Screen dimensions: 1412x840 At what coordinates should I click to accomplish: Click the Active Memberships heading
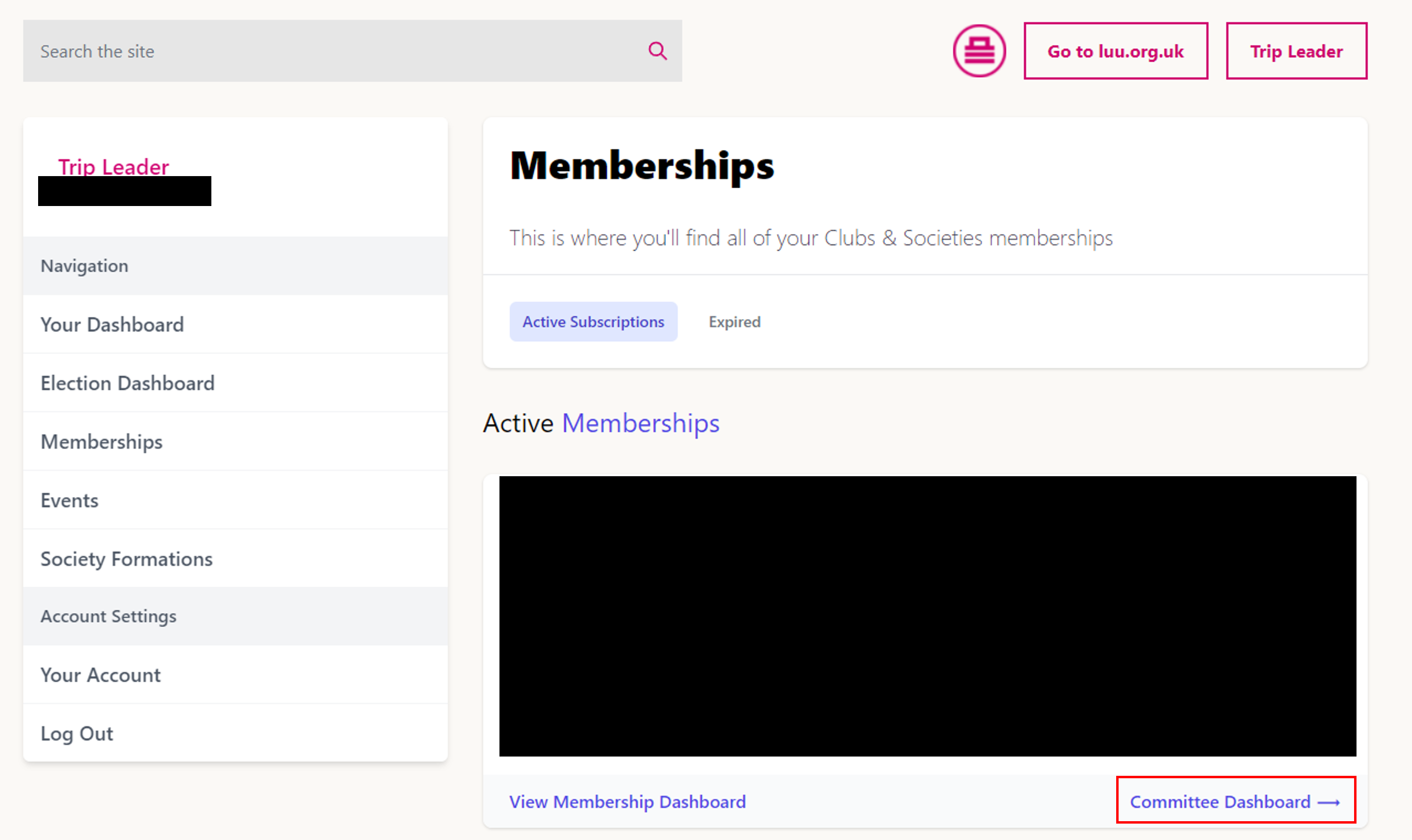click(x=601, y=423)
